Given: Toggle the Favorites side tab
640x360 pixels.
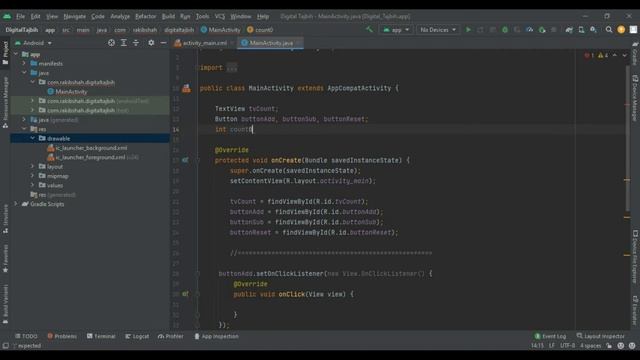Looking at the screenshot, I should pyautogui.click(x=5, y=259).
